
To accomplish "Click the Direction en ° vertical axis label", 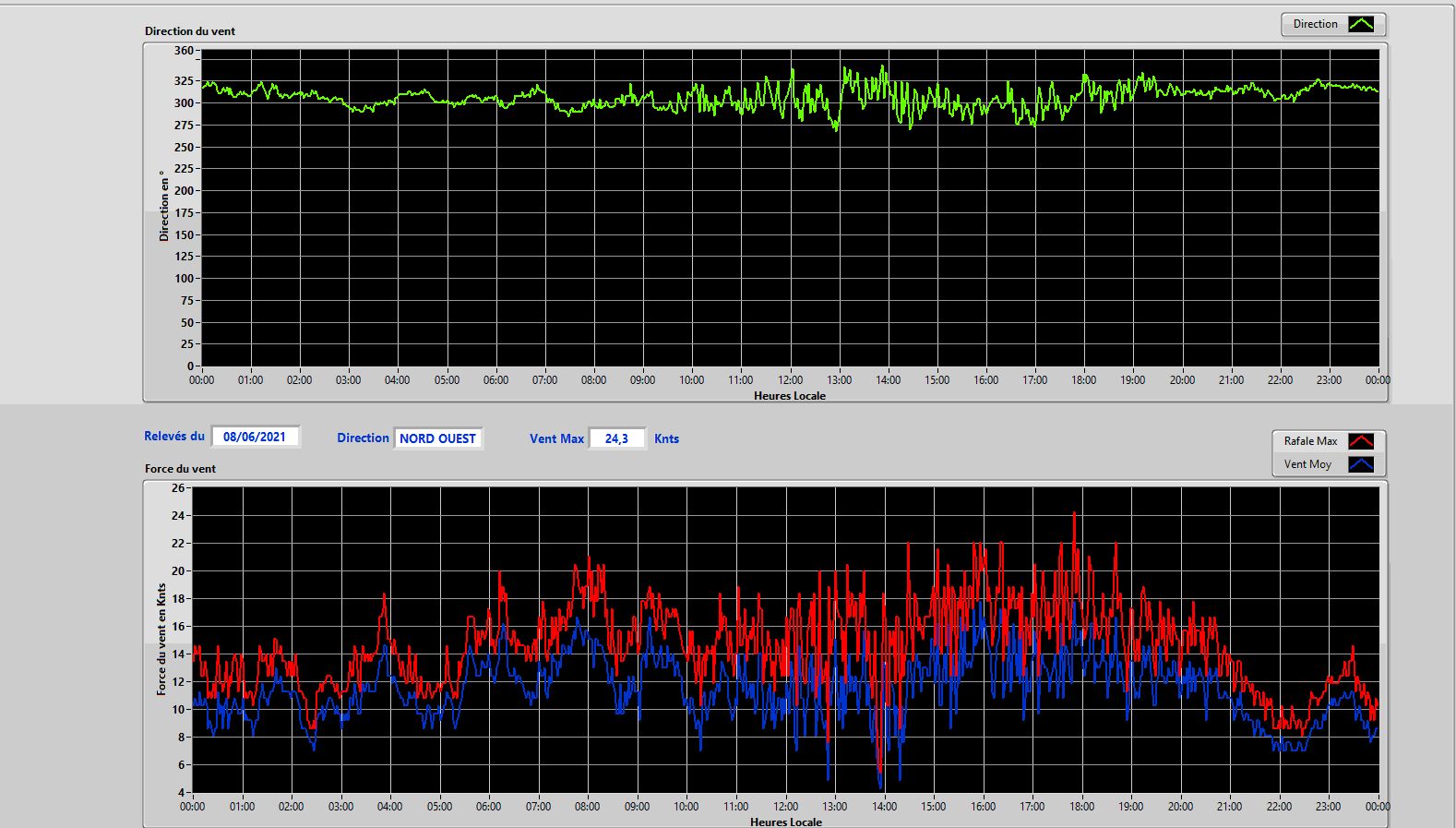I will [164, 206].
